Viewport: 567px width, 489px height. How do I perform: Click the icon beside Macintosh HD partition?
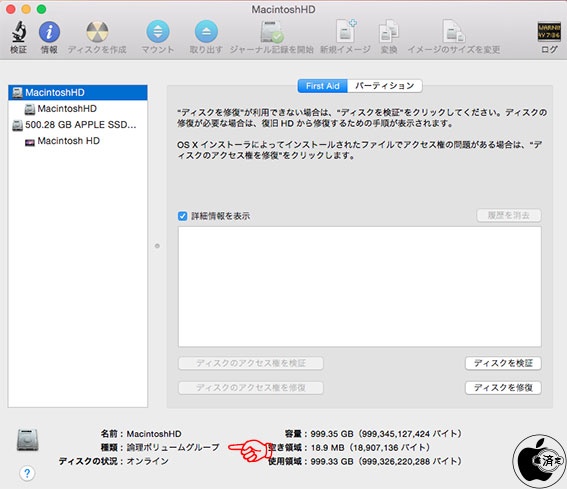coord(29,142)
